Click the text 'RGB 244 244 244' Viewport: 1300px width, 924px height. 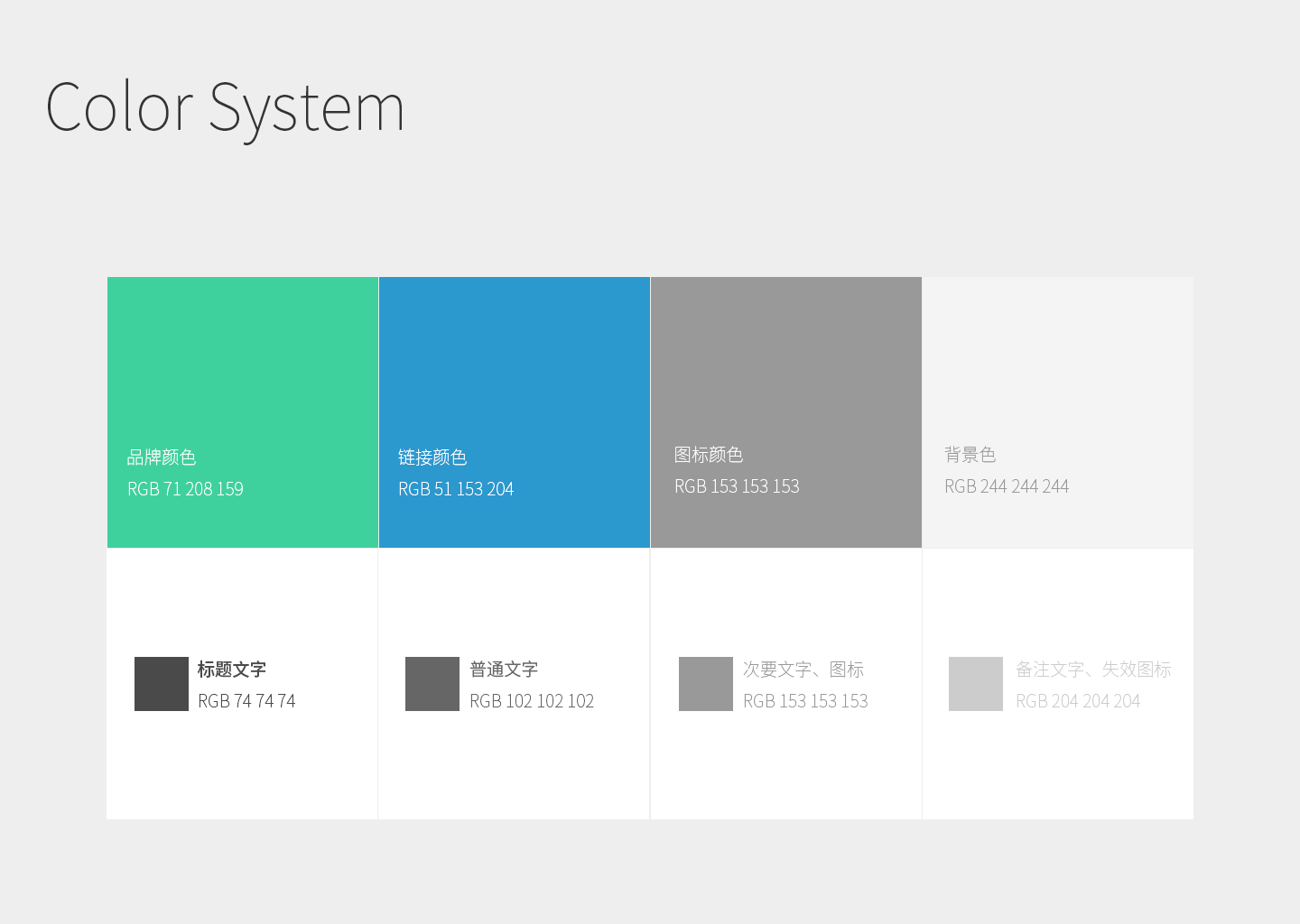coord(1007,486)
